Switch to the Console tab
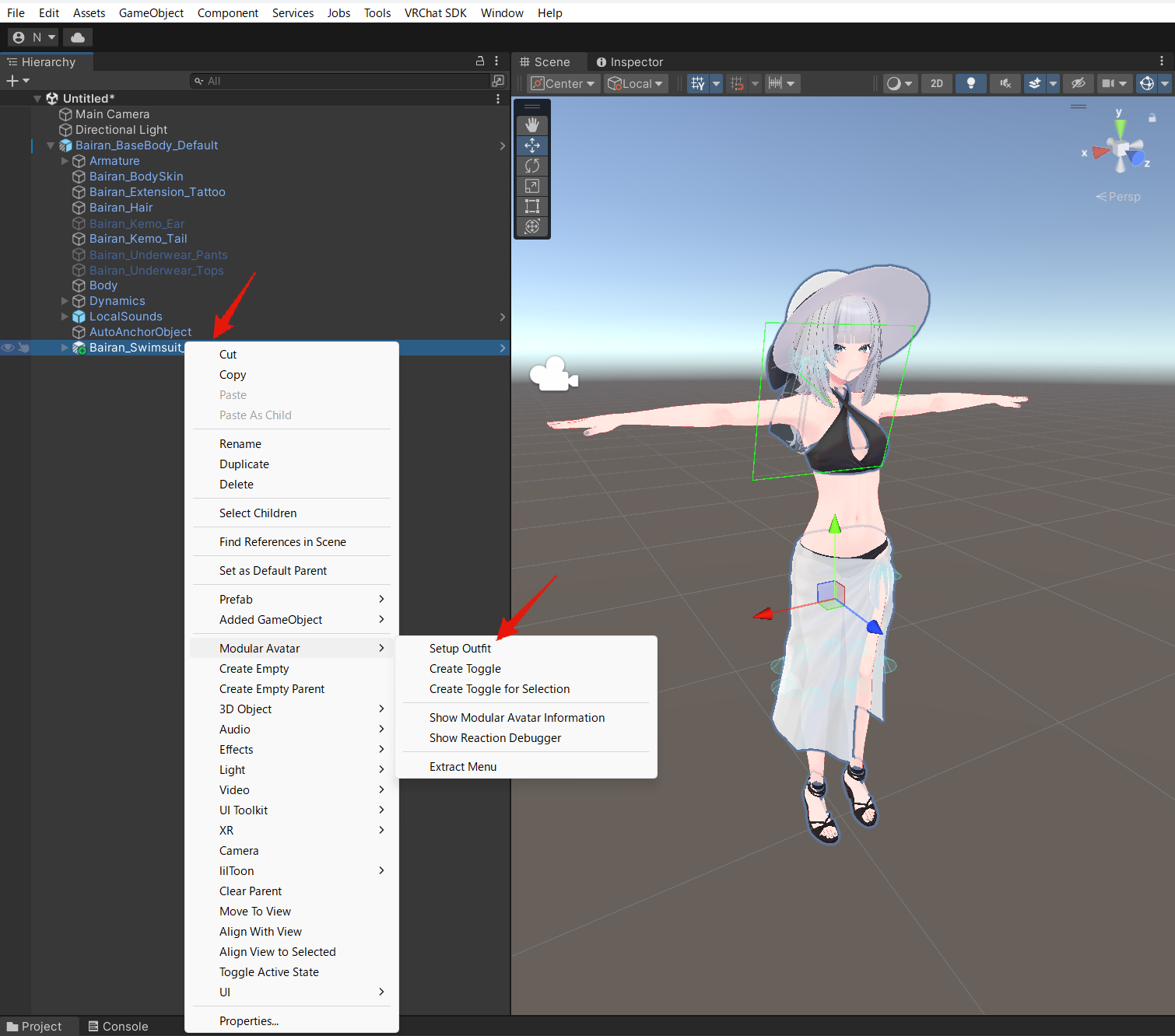The width and height of the screenshot is (1175, 1036). click(117, 1027)
